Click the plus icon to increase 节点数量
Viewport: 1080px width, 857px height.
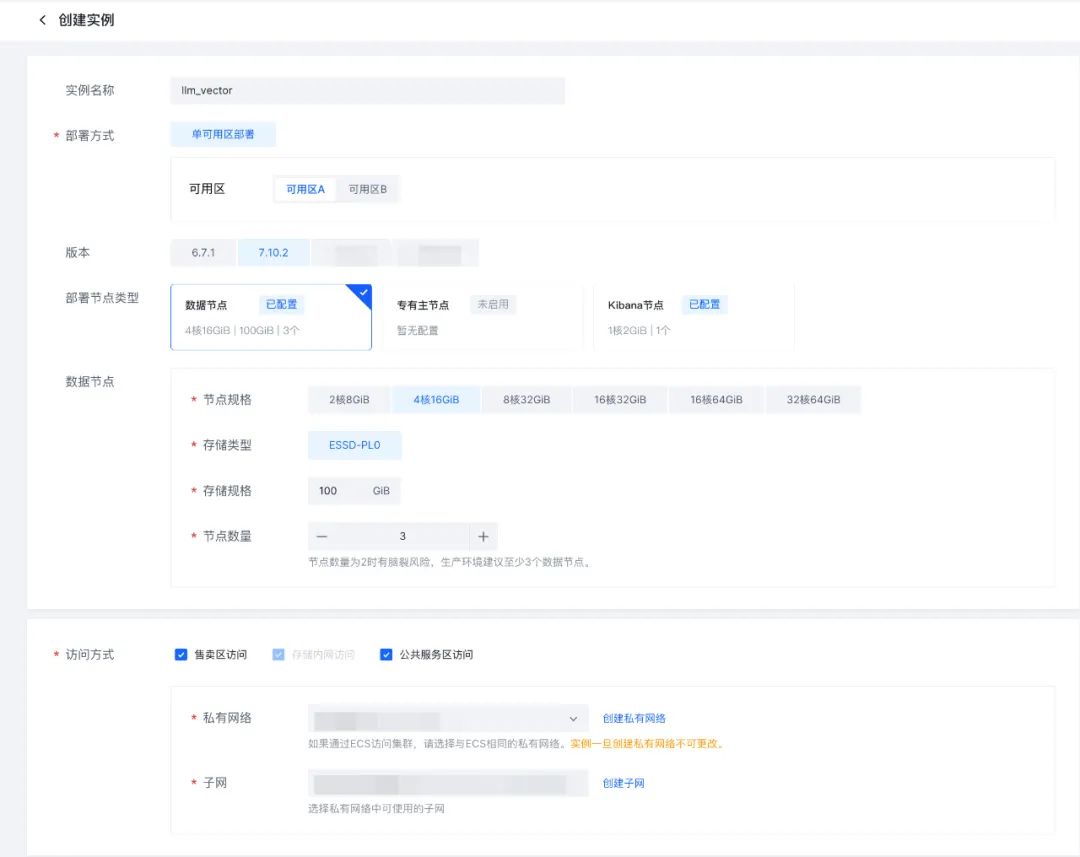(x=483, y=537)
